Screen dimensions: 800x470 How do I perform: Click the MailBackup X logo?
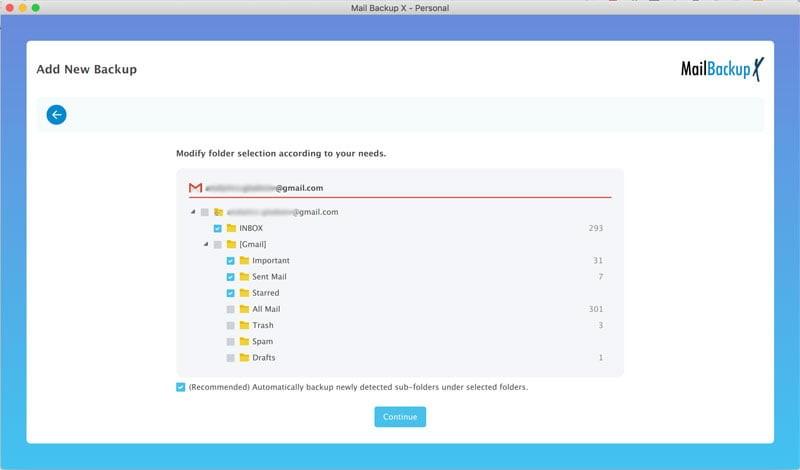point(722,69)
